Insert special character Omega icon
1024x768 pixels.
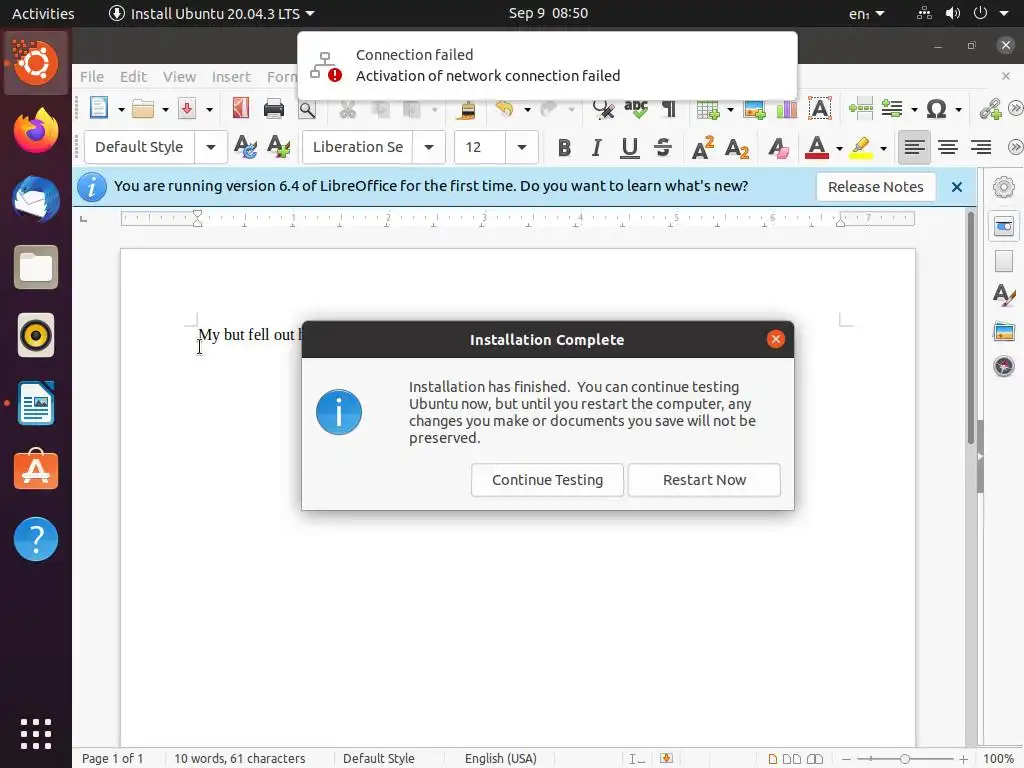click(936, 108)
